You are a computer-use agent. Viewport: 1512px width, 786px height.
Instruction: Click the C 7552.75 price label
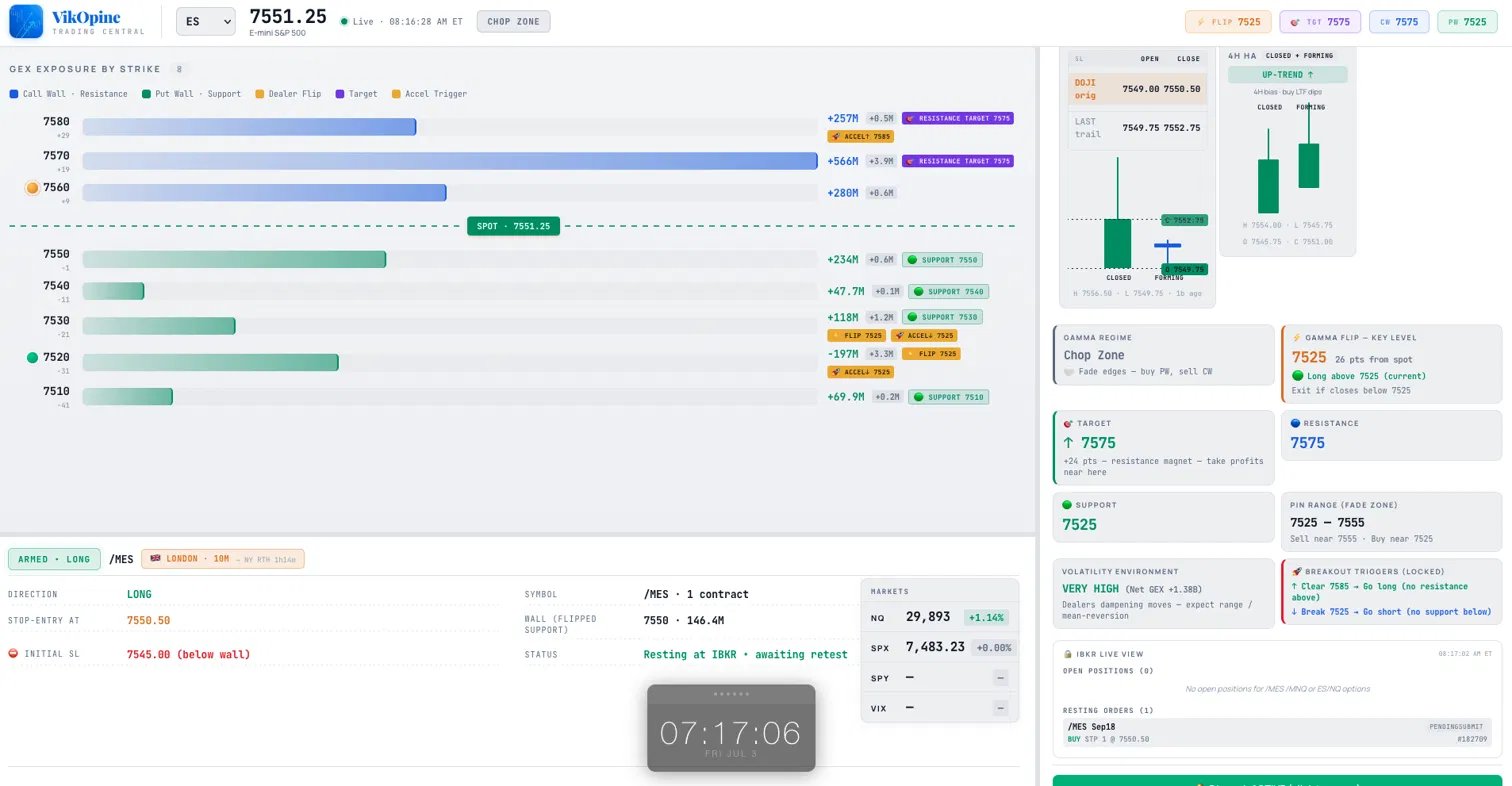pyautogui.click(x=1184, y=220)
